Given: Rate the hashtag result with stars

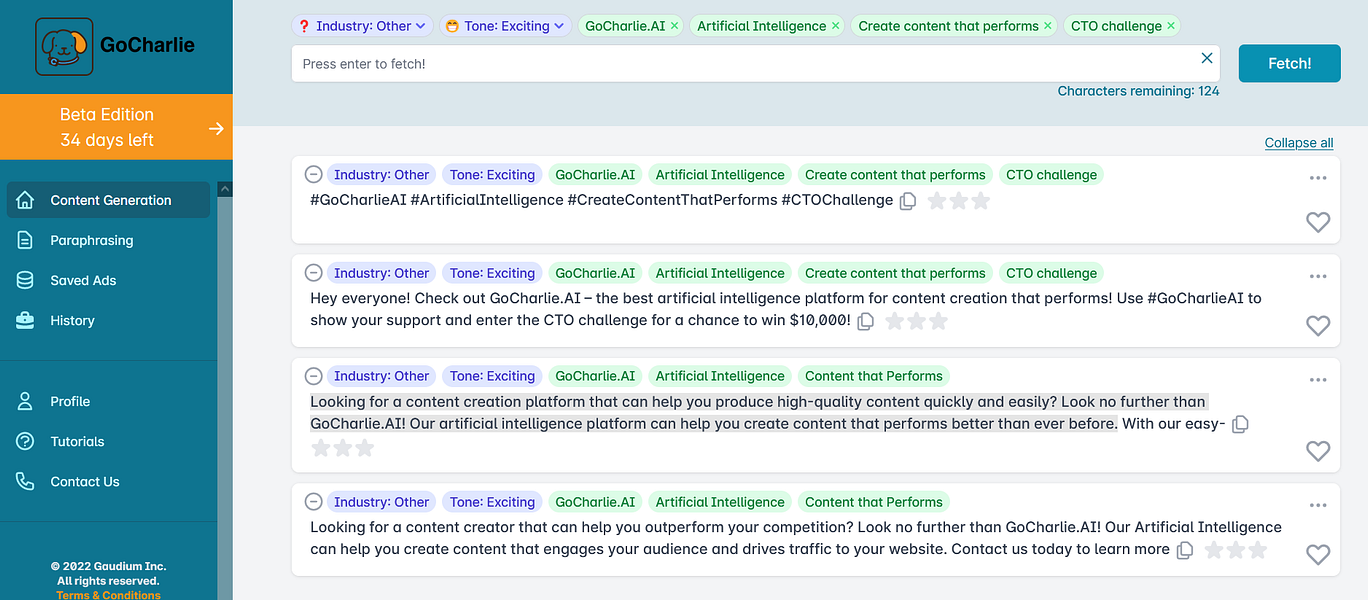Looking at the screenshot, I should click(959, 201).
